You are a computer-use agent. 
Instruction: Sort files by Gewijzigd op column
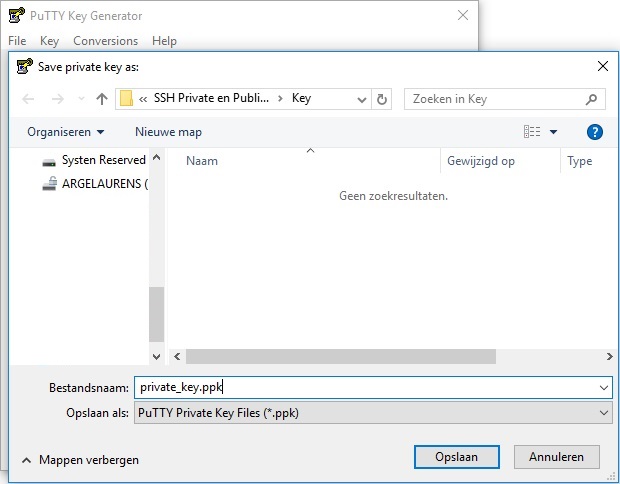click(x=481, y=161)
